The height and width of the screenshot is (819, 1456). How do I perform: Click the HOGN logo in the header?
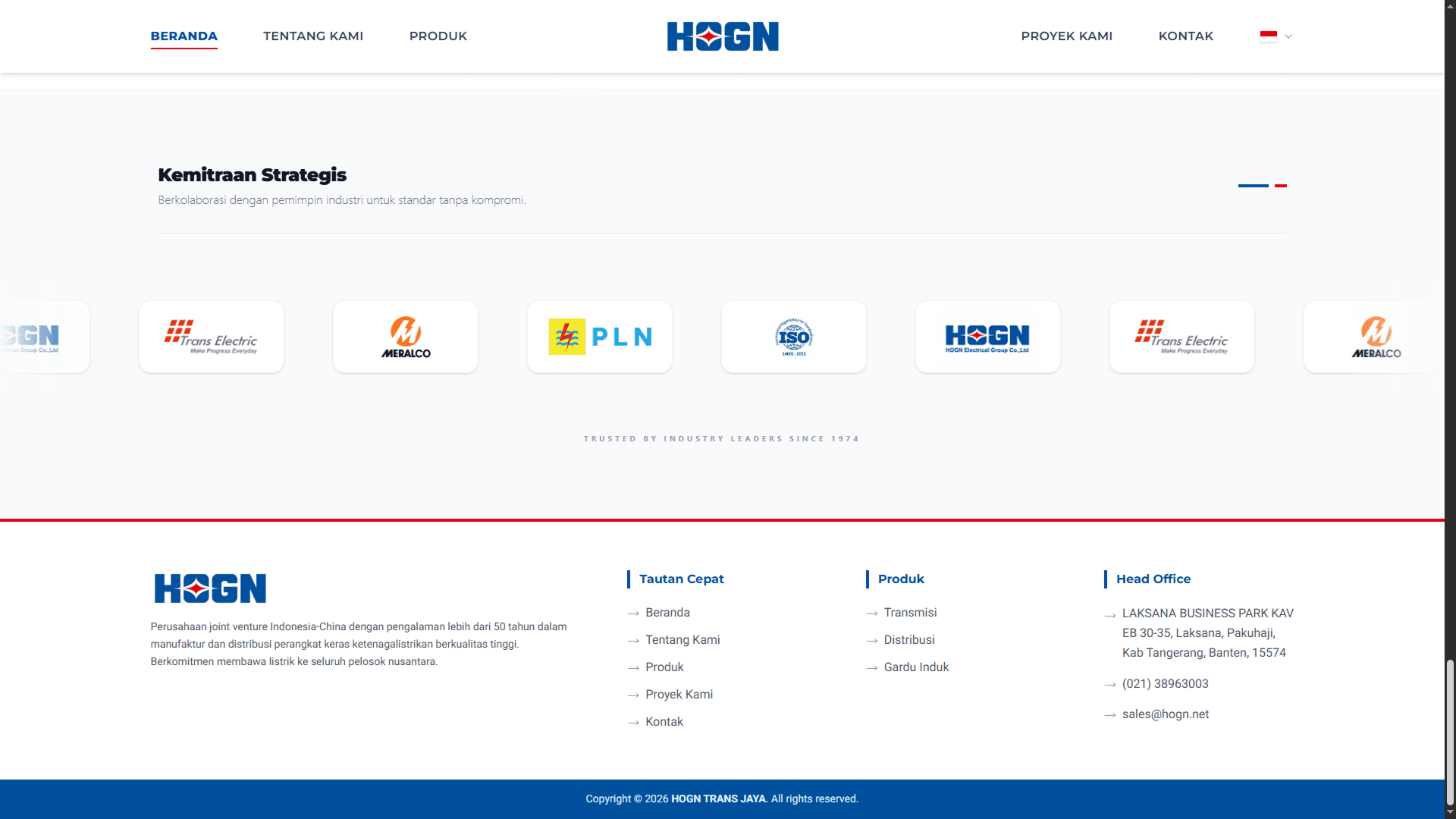coord(723,36)
